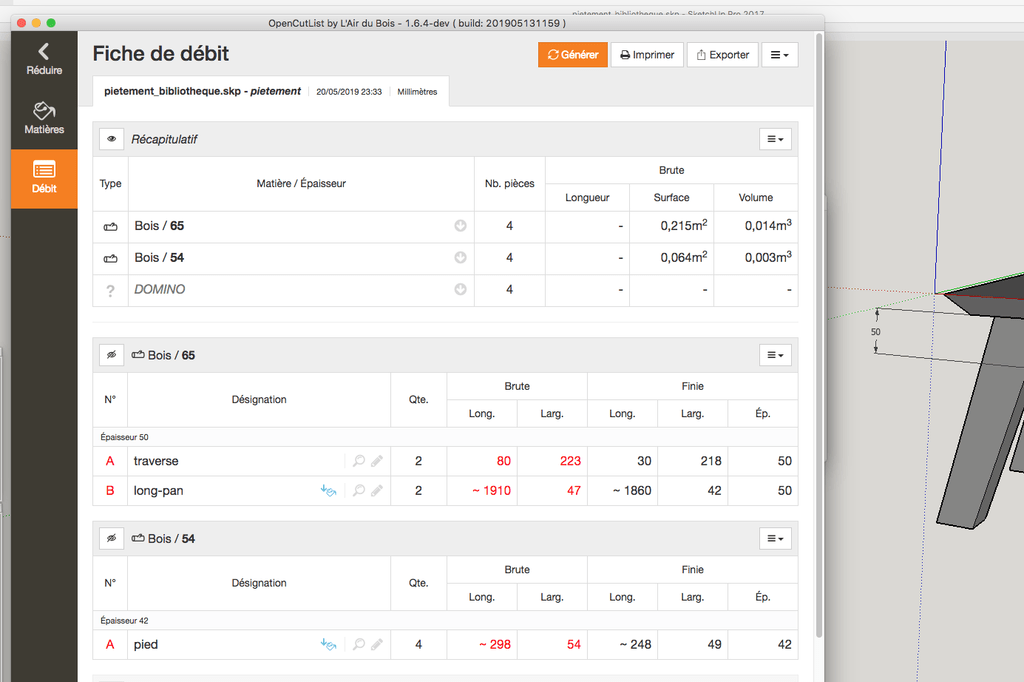This screenshot has height=682, width=1024.
Task: Toggle visibility of the Bois / 54 group
Action: 112,539
